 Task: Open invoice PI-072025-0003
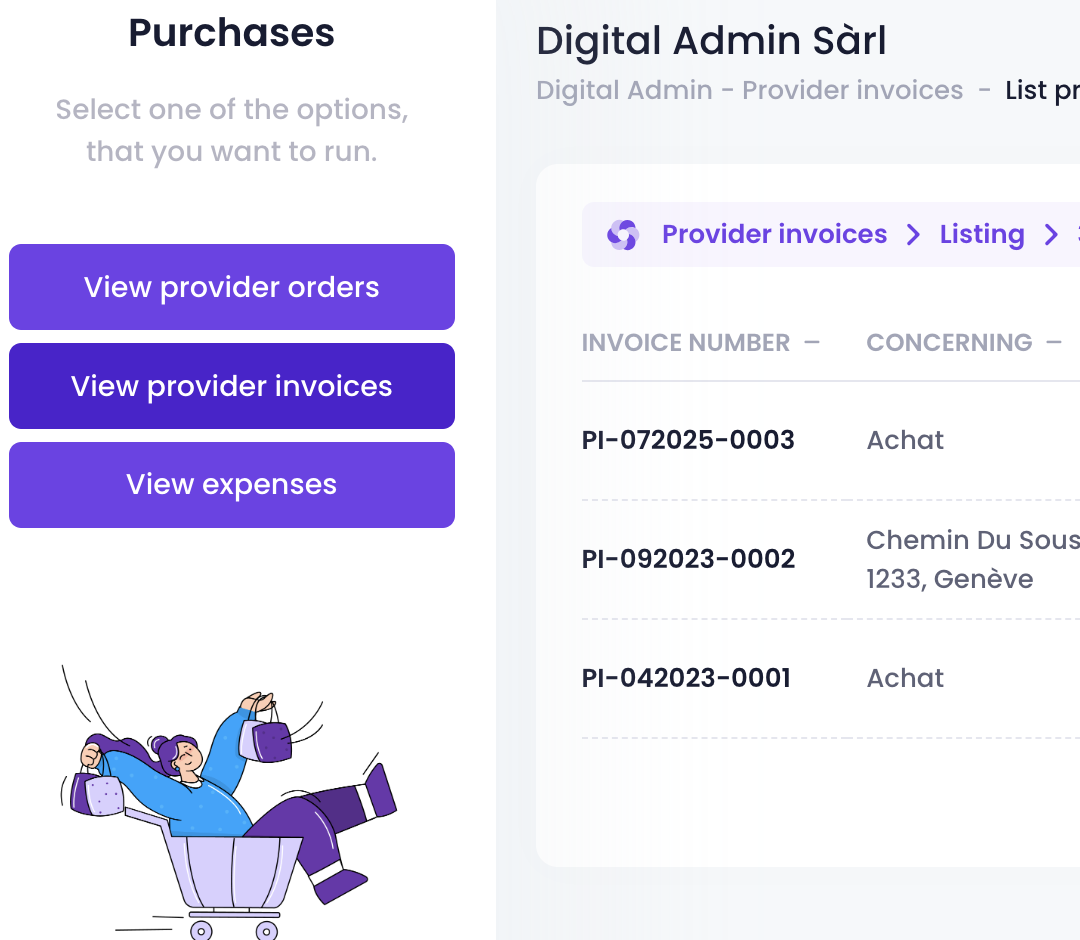(x=688, y=440)
